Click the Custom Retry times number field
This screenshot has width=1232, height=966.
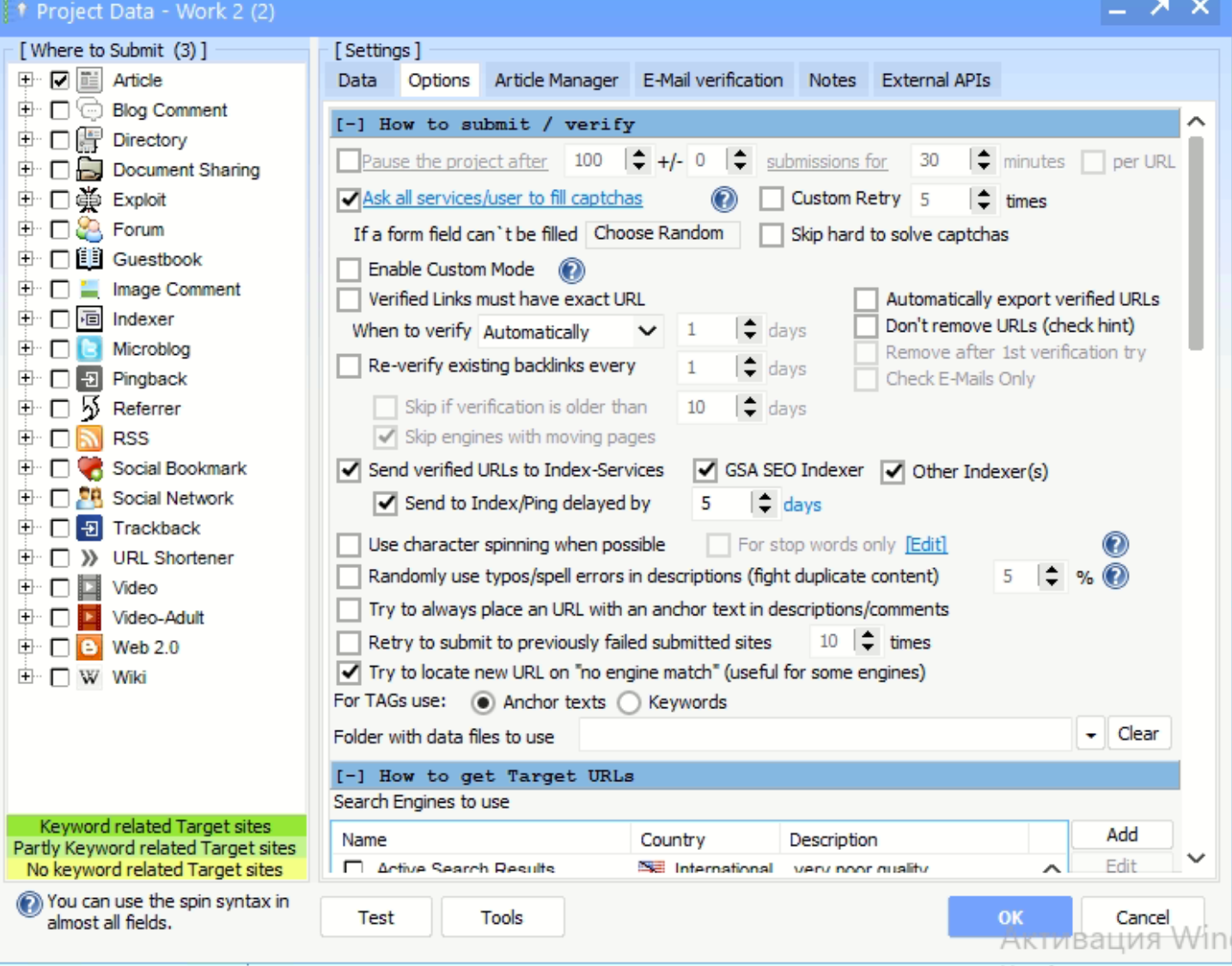[x=940, y=200]
